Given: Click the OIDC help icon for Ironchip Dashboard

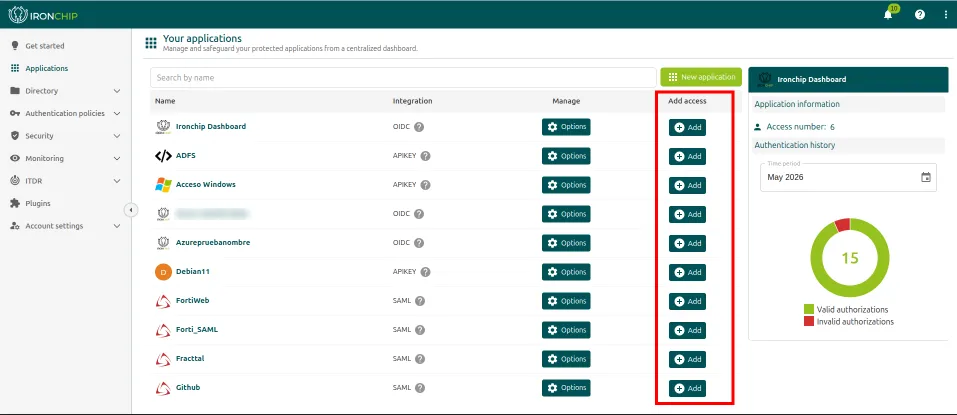Looking at the screenshot, I should click(x=419, y=127).
